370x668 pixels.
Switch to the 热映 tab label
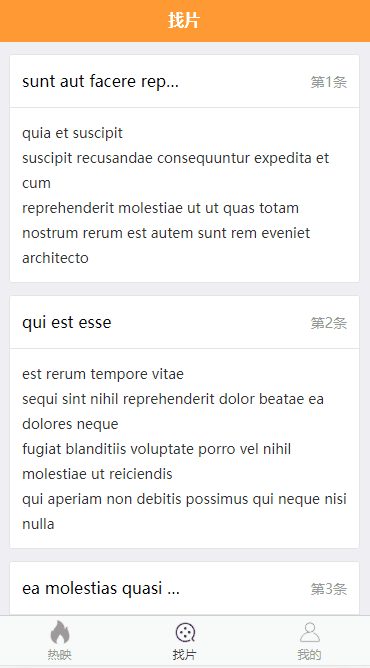(60, 654)
